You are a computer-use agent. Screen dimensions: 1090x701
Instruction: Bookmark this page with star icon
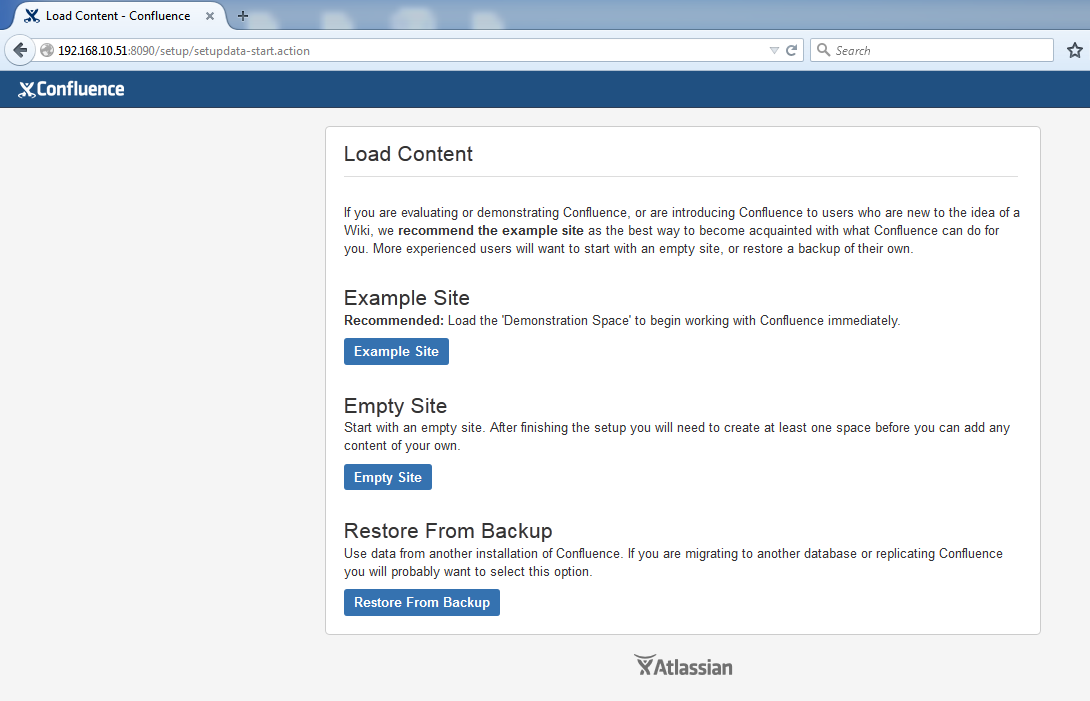(x=1074, y=50)
